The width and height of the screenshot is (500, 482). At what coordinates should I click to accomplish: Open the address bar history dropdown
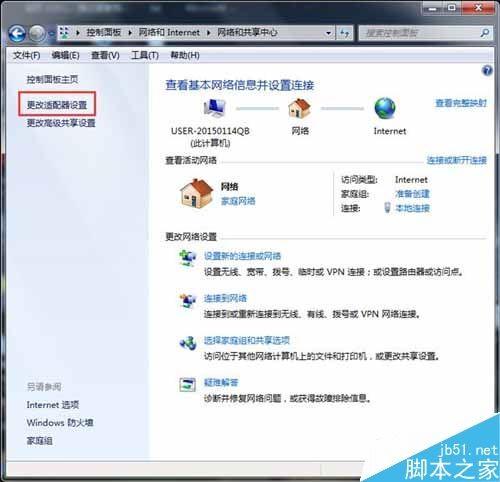(x=328, y=33)
